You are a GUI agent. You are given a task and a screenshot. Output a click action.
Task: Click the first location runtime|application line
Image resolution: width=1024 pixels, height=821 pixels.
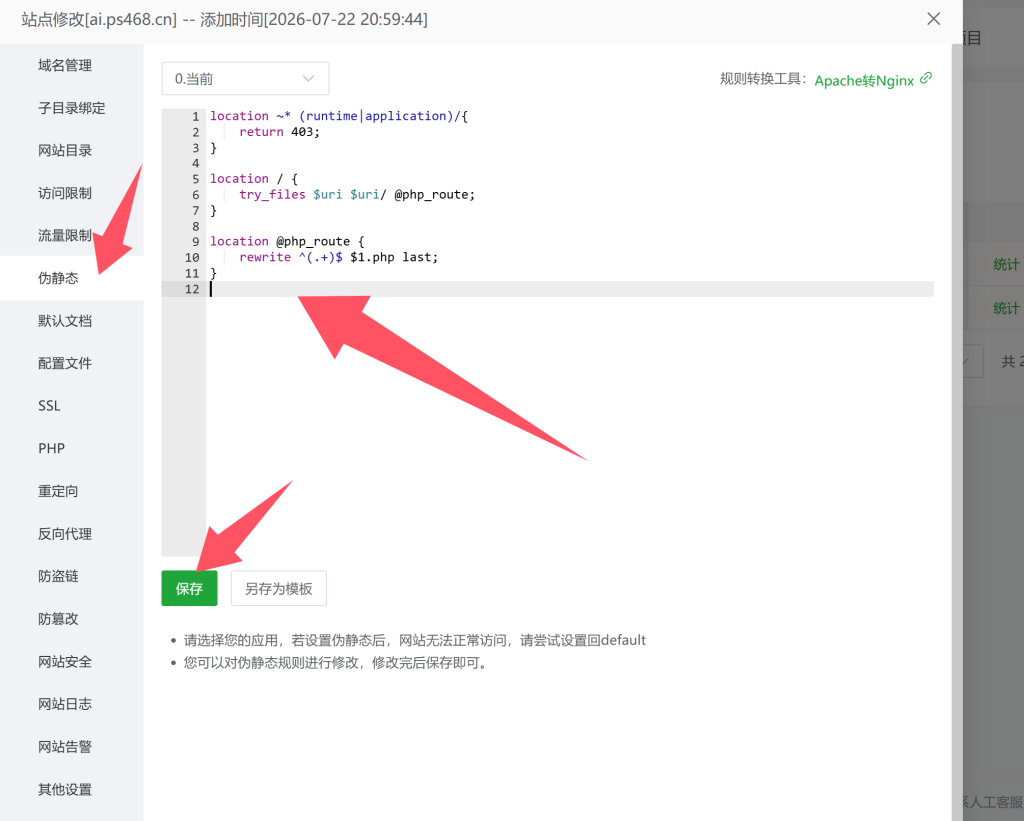click(339, 116)
